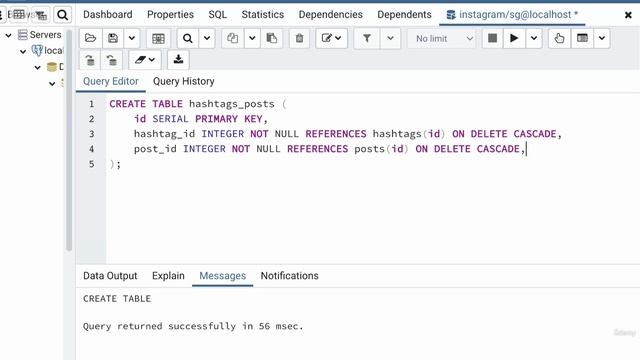The height and width of the screenshot is (360, 640).
Task: Open the Statistics tab
Action: point(262,15)
